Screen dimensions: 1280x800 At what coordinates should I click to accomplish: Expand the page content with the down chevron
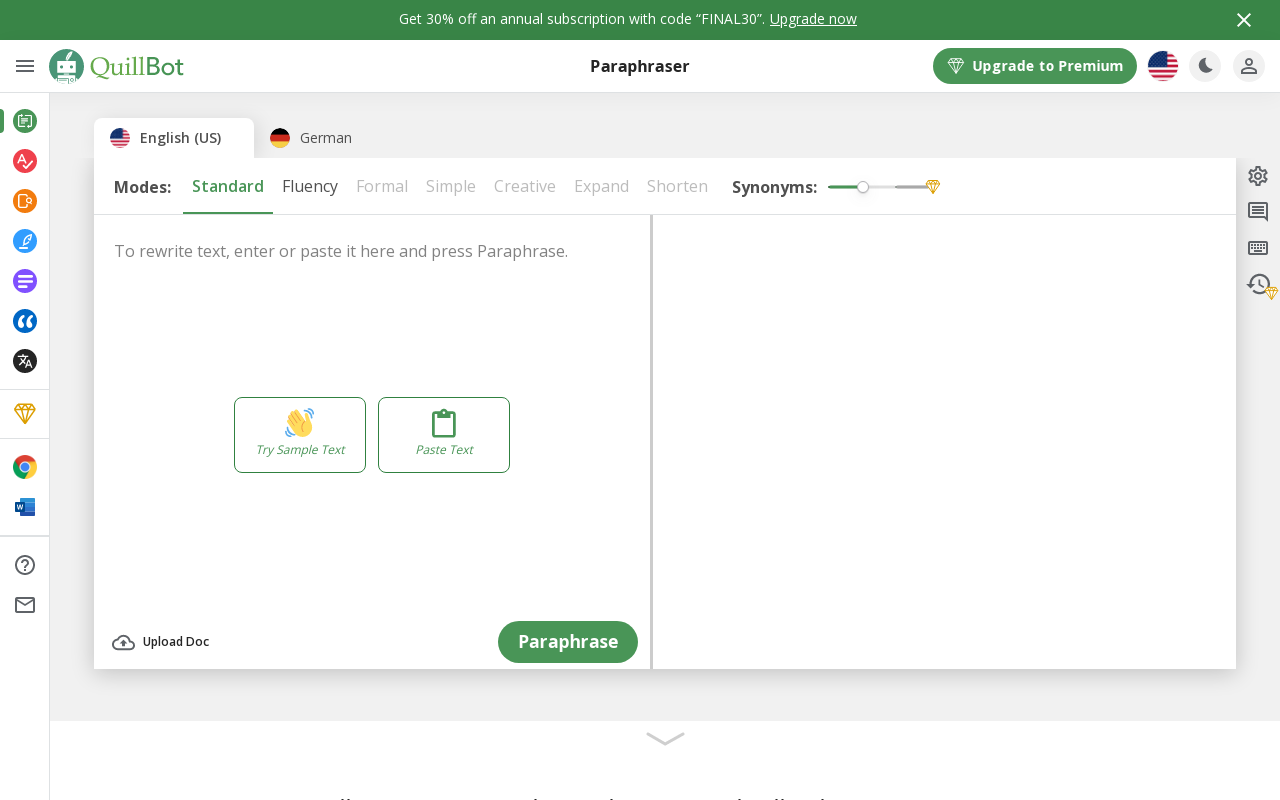664,739
